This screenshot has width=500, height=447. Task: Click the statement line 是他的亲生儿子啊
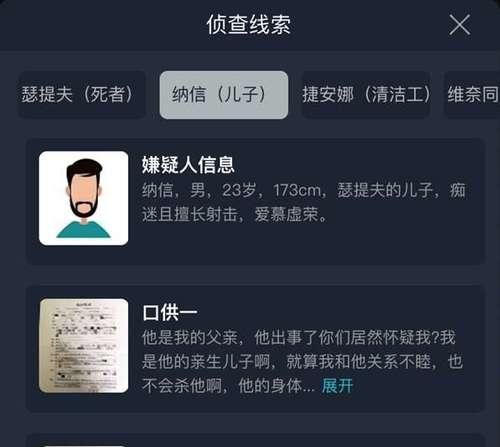coord(302,362)
